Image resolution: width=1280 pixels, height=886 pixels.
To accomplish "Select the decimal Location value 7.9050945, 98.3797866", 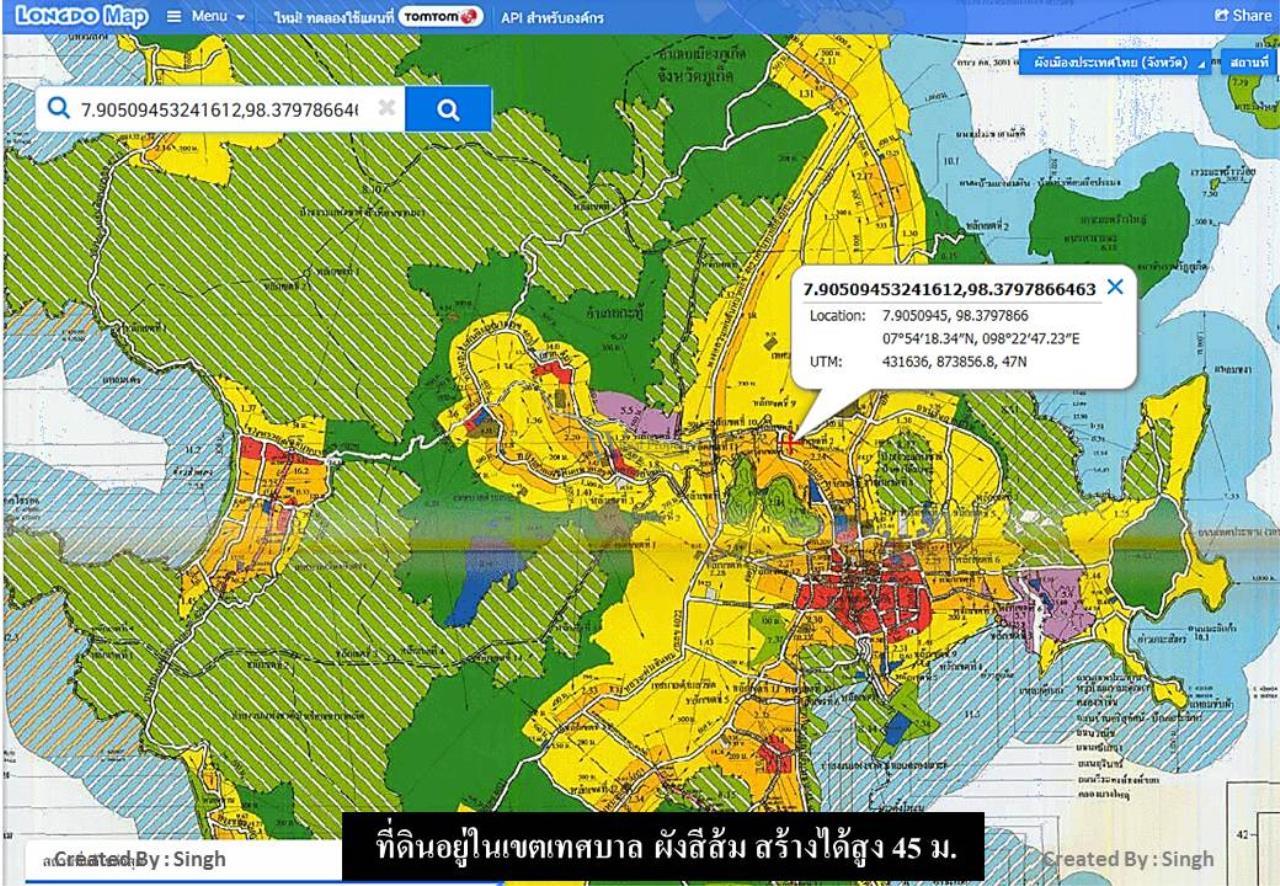I will pos(953,316).
